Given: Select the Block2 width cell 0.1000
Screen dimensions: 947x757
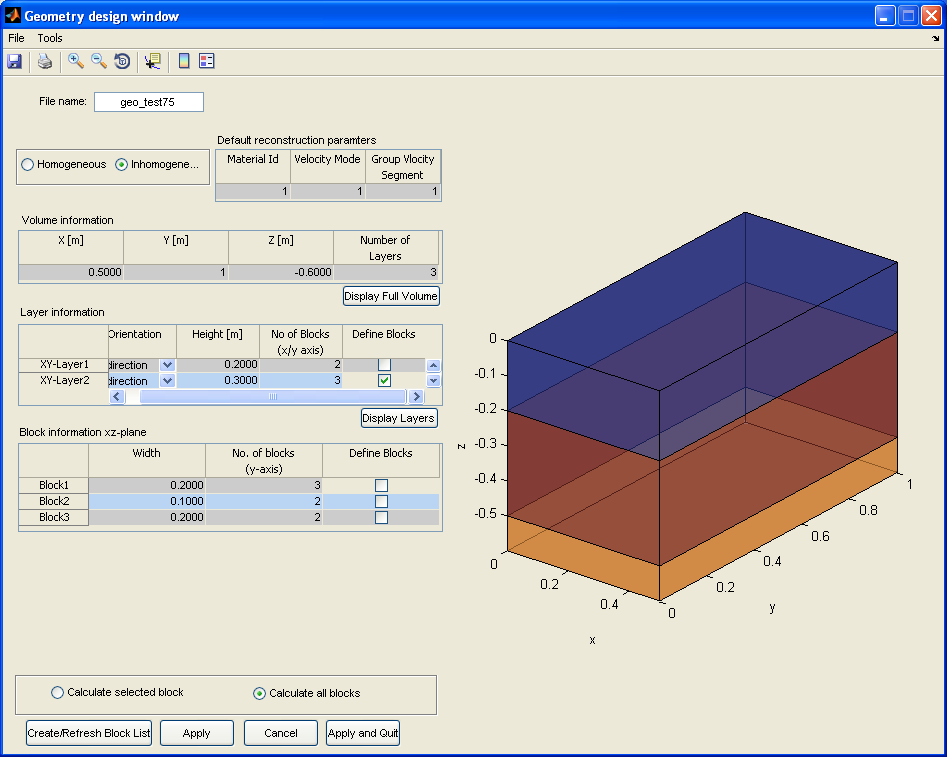Looking at the screenshot, I should [x=147, y=501].
